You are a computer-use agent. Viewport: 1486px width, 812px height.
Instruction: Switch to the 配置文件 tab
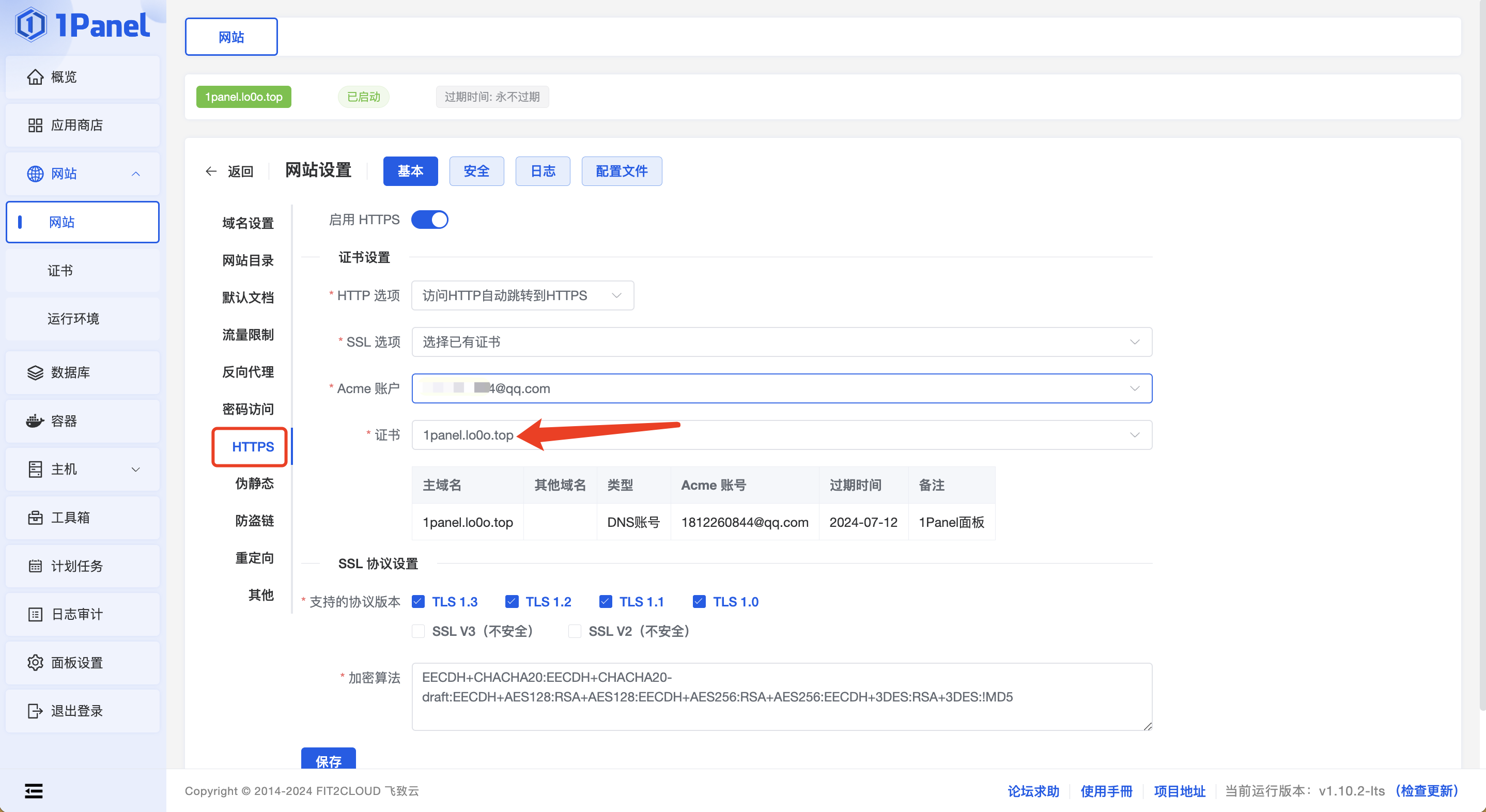click(x=621, y=171)
